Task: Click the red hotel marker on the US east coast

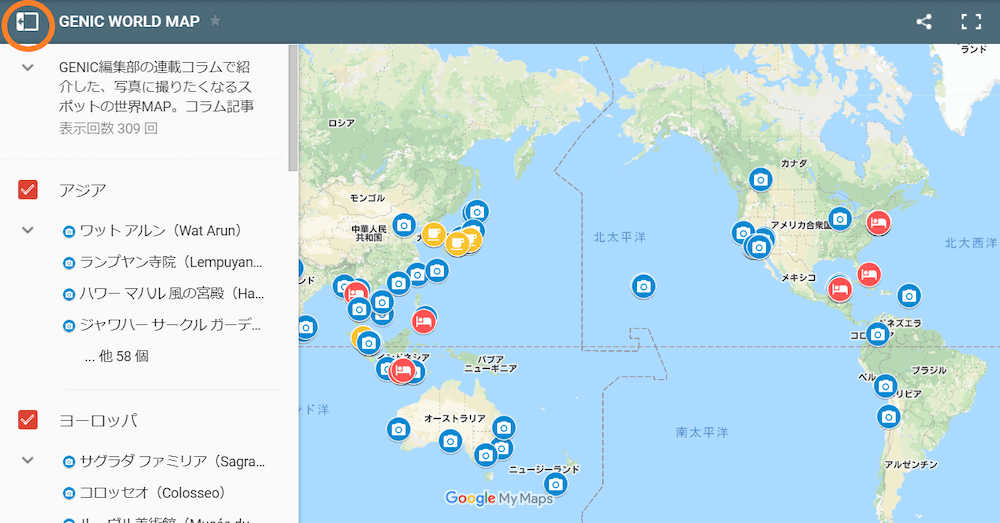Action: pyautogui.click(x=878, y=222)
